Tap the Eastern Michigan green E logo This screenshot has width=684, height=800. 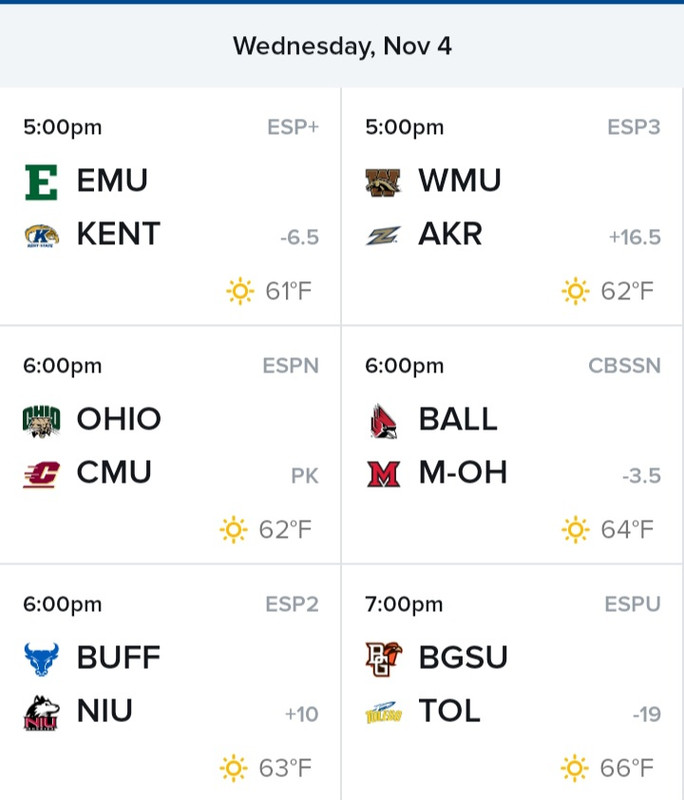tap(41, 182)
